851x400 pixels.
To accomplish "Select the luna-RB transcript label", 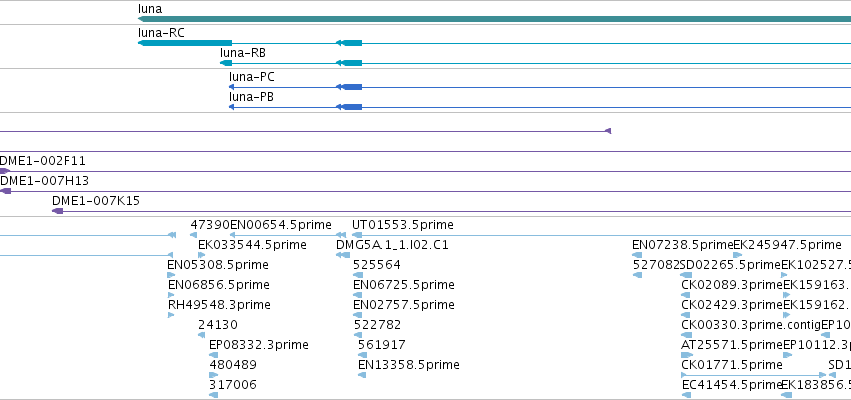I will point(243,53).
